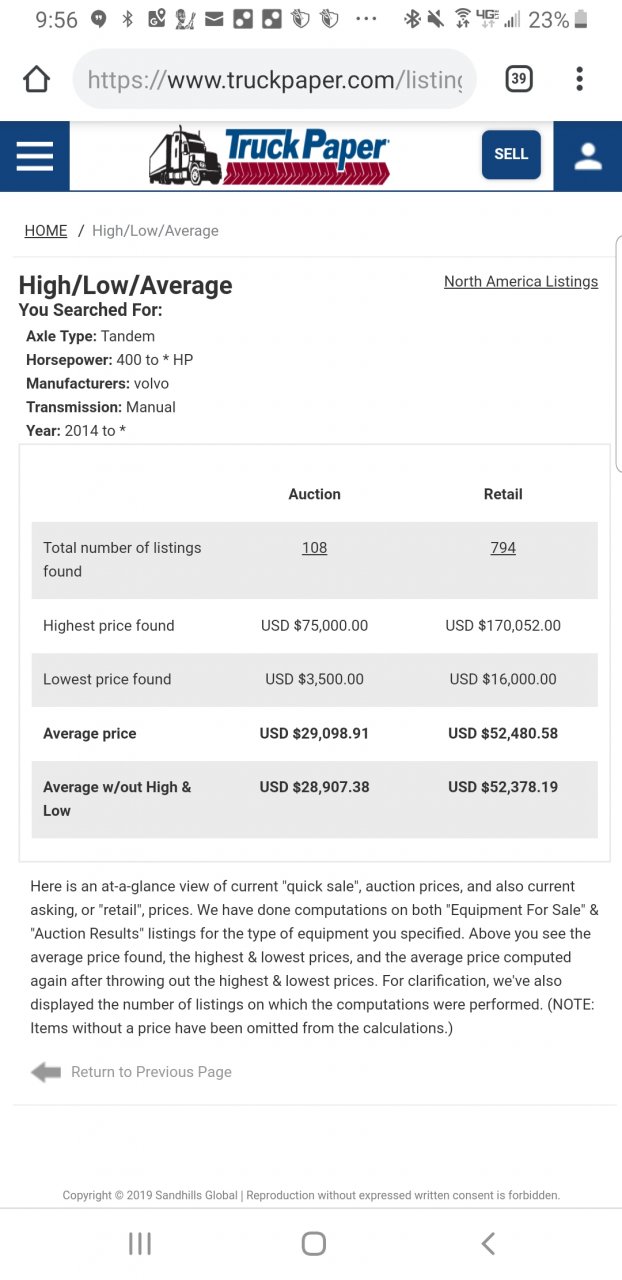The height and width of the screenshot is (1280, 622).
Task: View the 108 auction listings
Action: pos(314,548)
